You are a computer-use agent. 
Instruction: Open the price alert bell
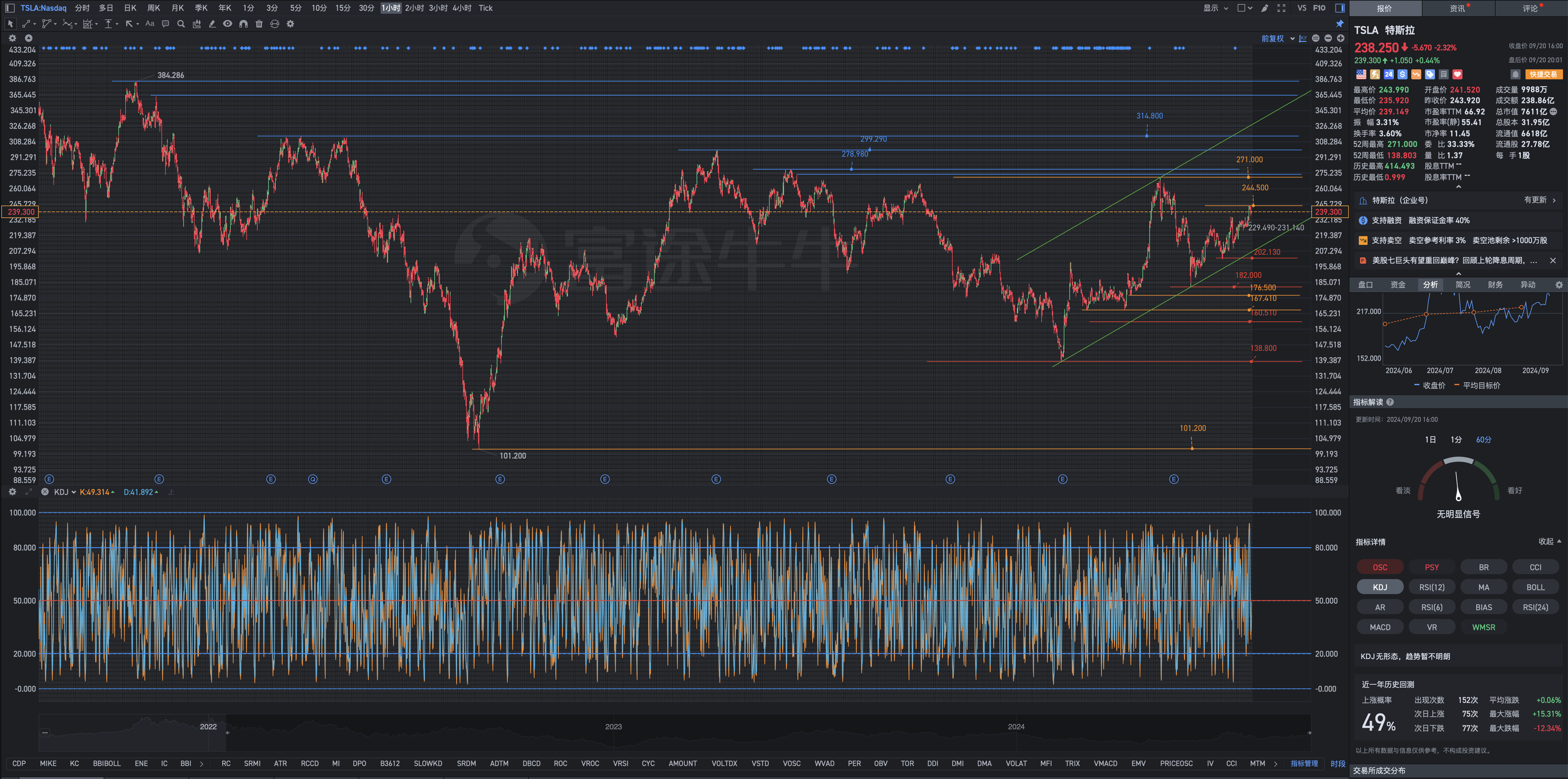point(1516,74)
